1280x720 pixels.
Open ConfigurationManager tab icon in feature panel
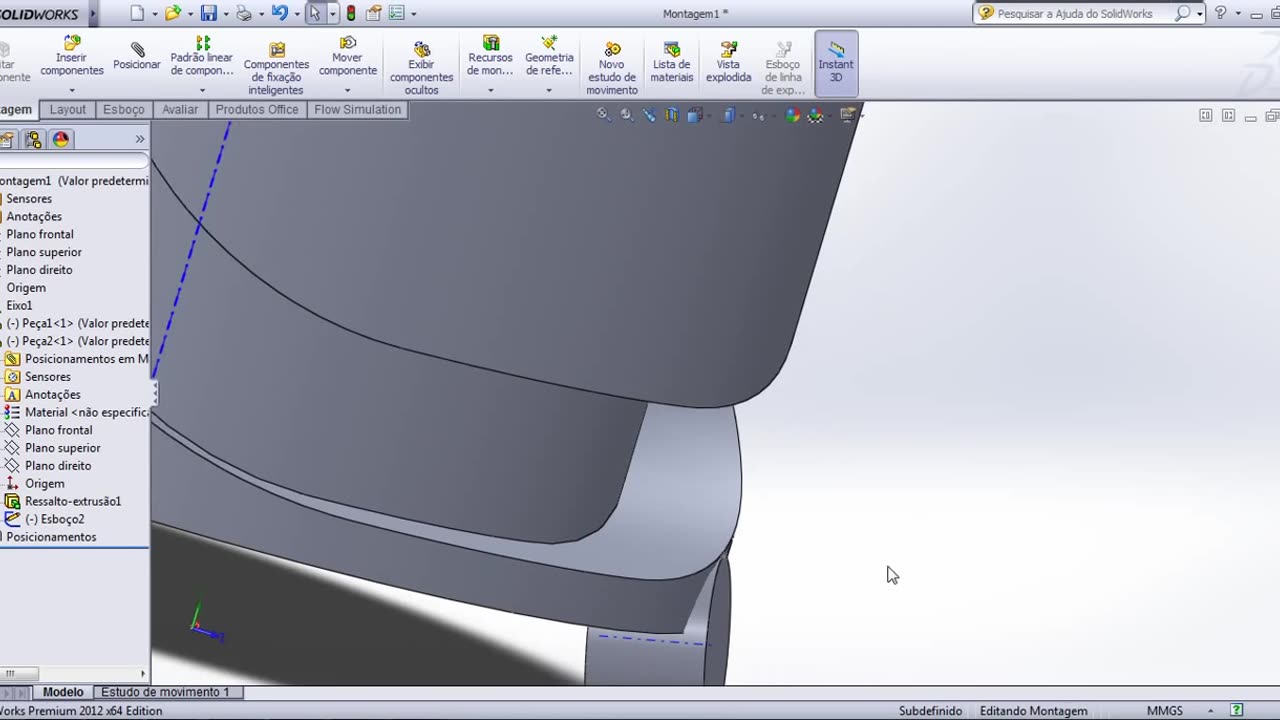click(x=34, y=140)
